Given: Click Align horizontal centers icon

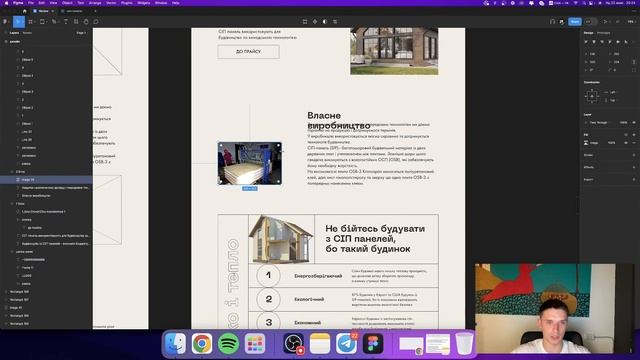Looking at the screenshot, I should tap(594, 42).
